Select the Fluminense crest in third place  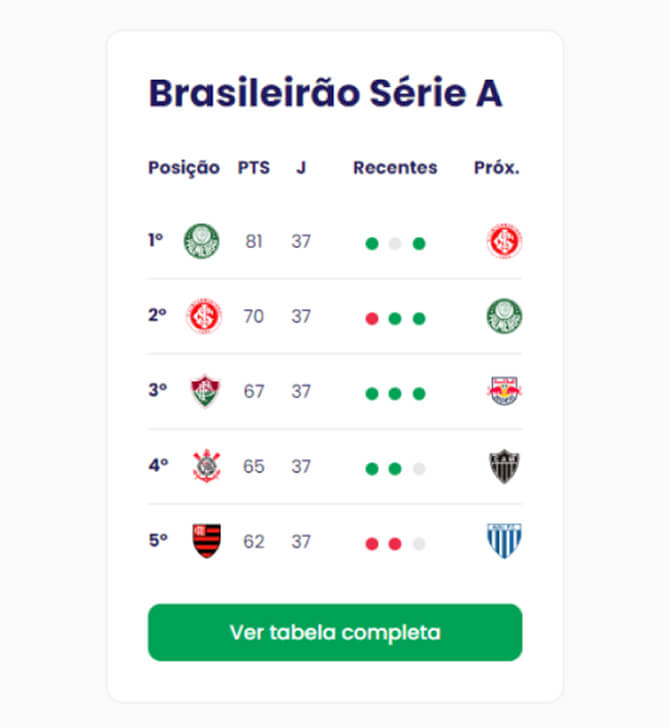tap(205, 391)
